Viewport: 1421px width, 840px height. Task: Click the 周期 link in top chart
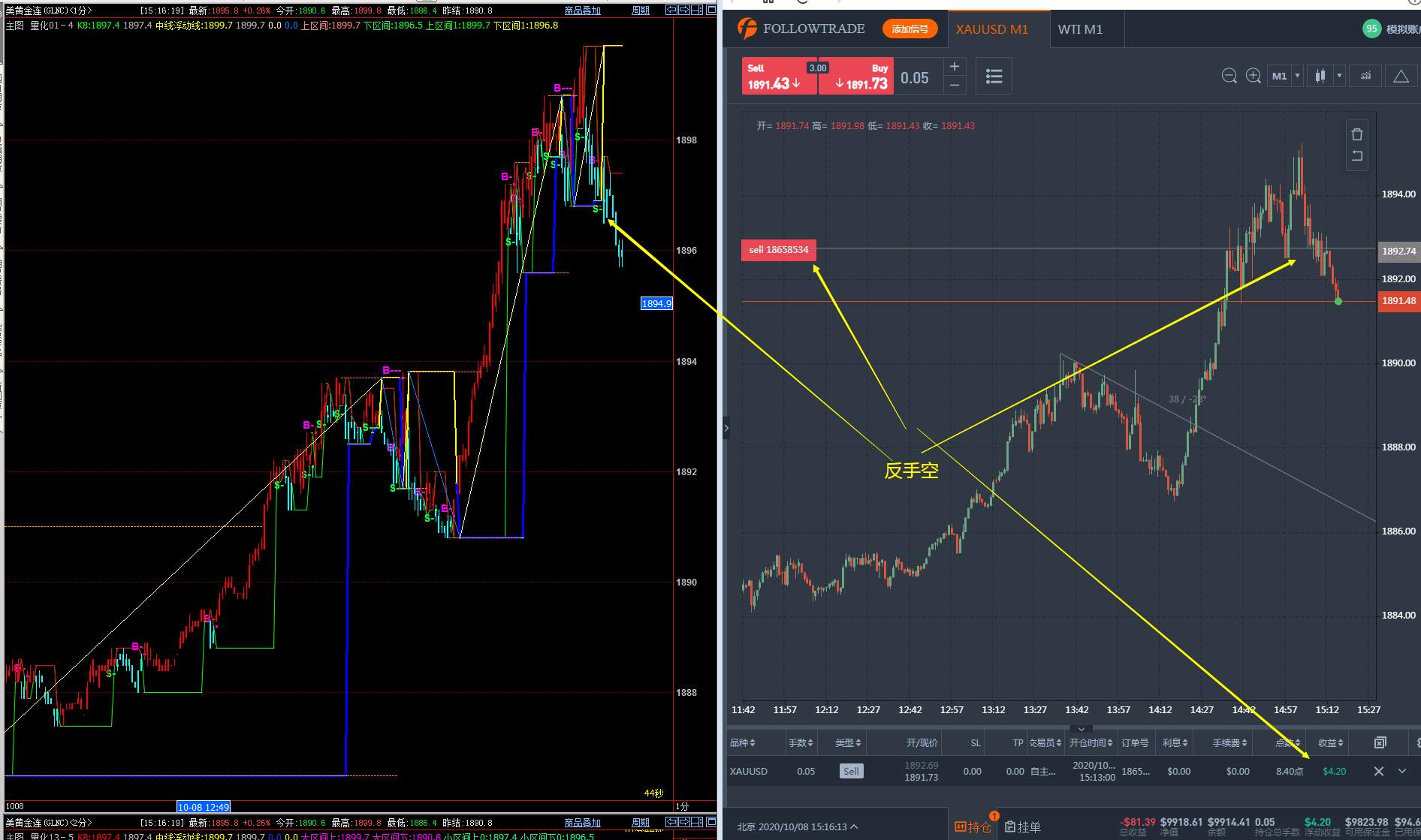640,11
